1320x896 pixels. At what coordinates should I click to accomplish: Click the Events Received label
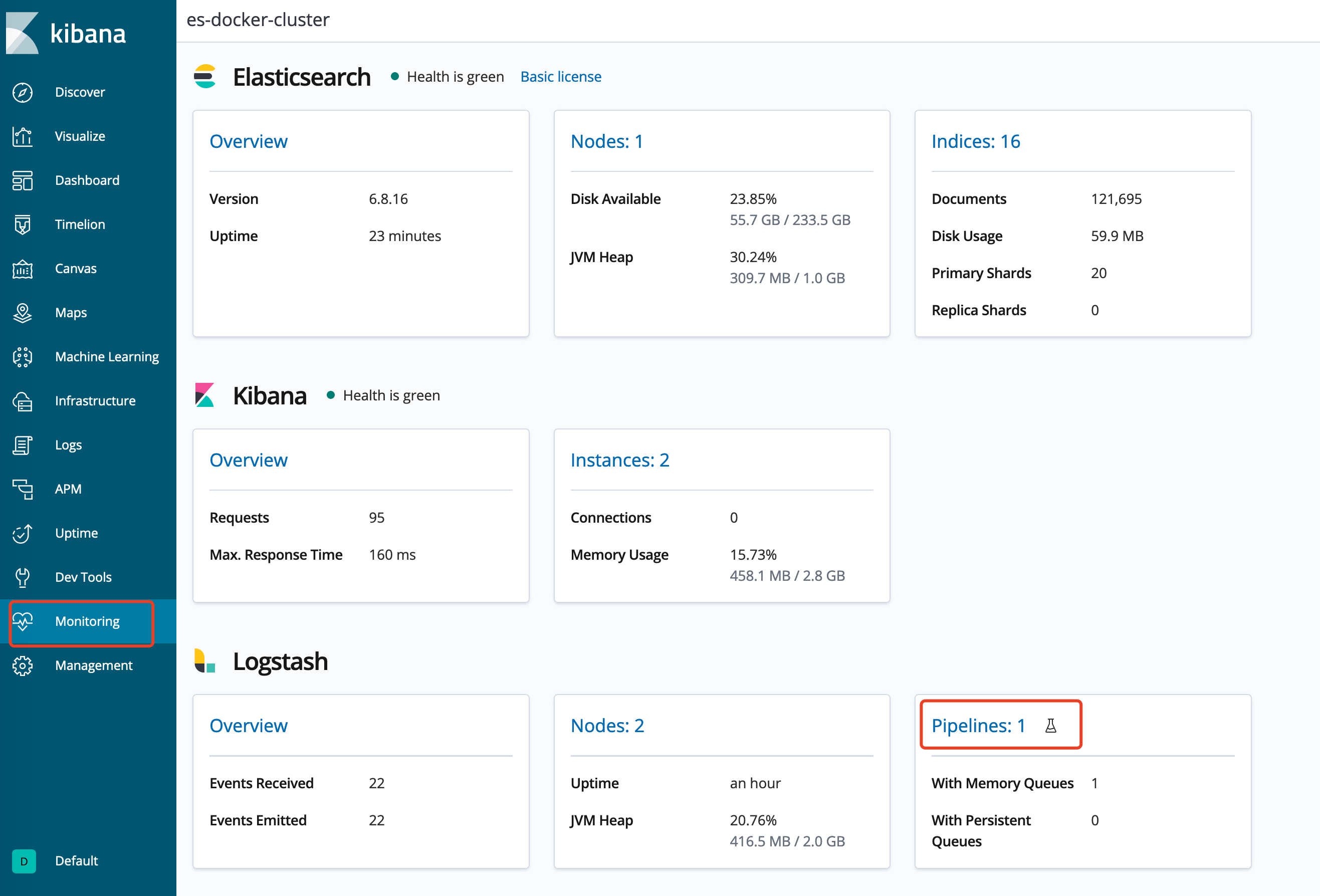pos(261,784)
